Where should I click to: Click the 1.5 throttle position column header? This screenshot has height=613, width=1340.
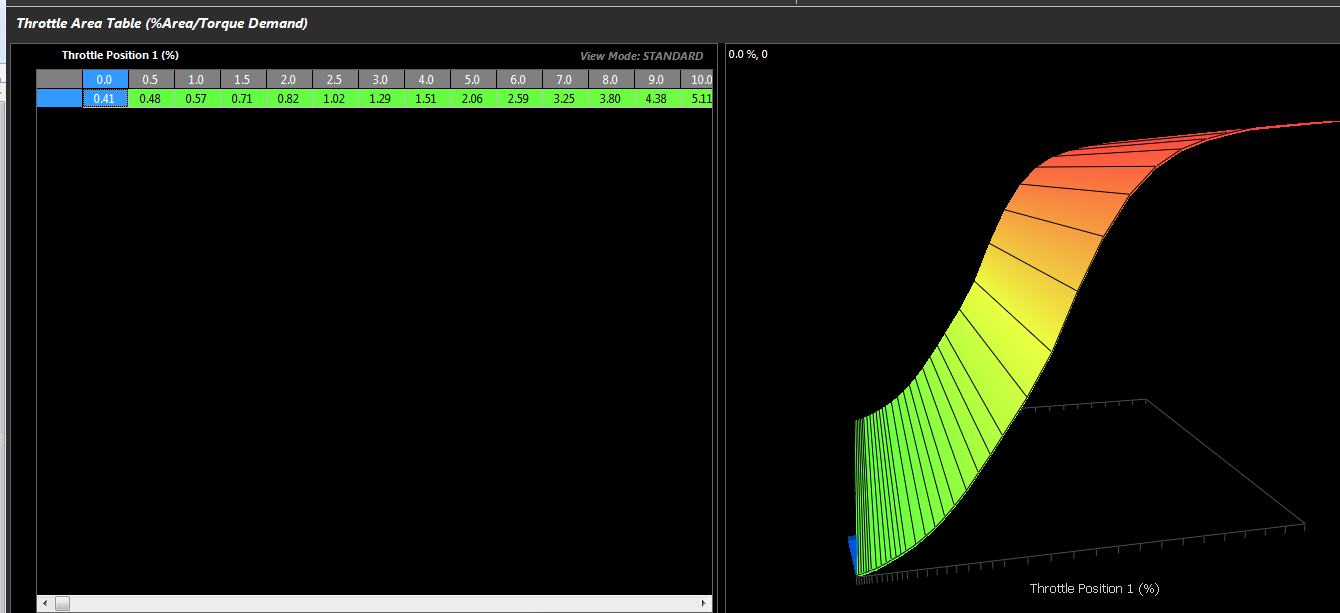tap(243, 79)
